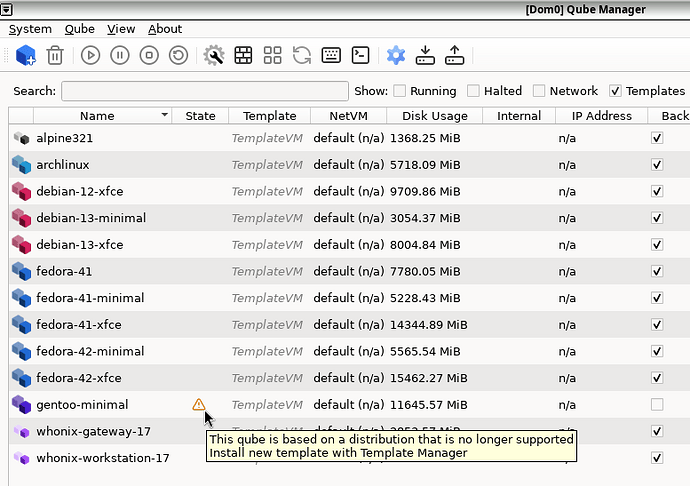
Task: Uncheck the Templates filter checkbox
Action: pyautogui.click(x=615, y=91)
